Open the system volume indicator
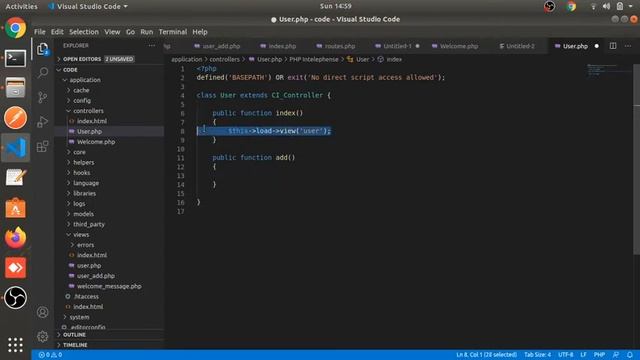This screenshot has height=360, width=640. point(606,6)
